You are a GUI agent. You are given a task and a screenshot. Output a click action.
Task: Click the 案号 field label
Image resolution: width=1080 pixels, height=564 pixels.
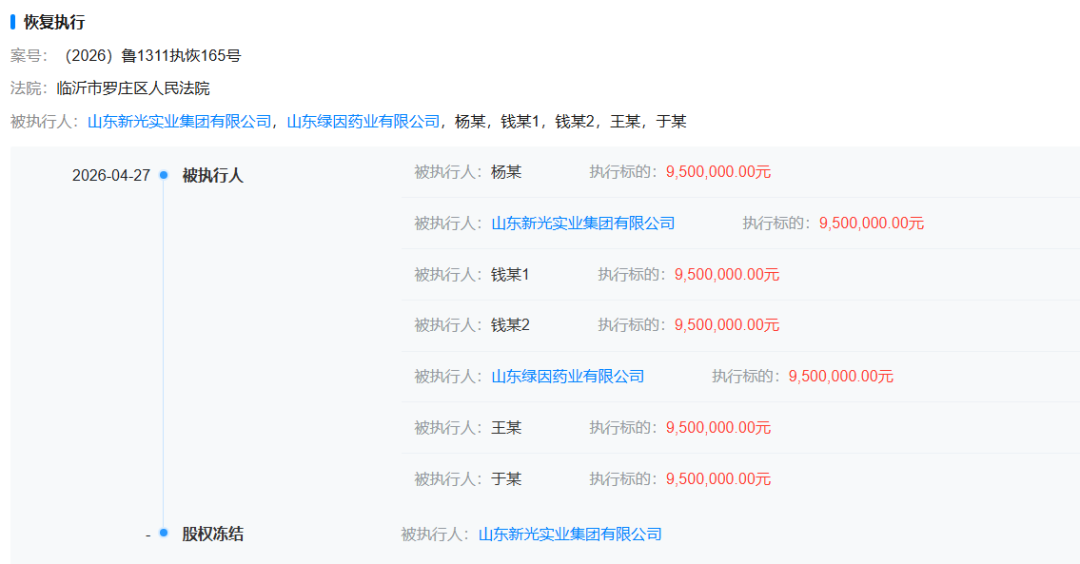point(29,56)
